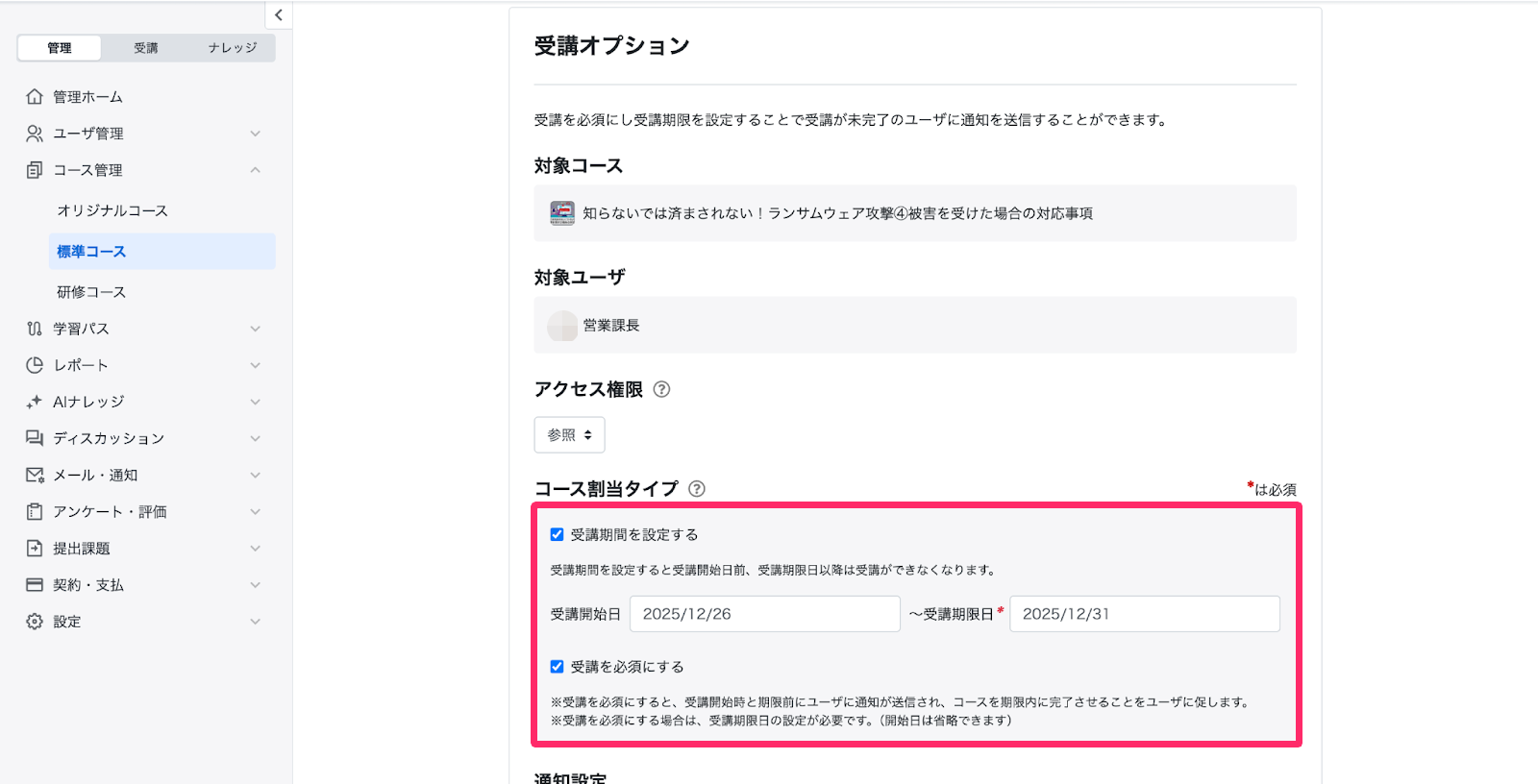Viewport: 1538px width, 784px height.
Task: Expand メール・通知 menu chevron
Action: click(256, 475)
